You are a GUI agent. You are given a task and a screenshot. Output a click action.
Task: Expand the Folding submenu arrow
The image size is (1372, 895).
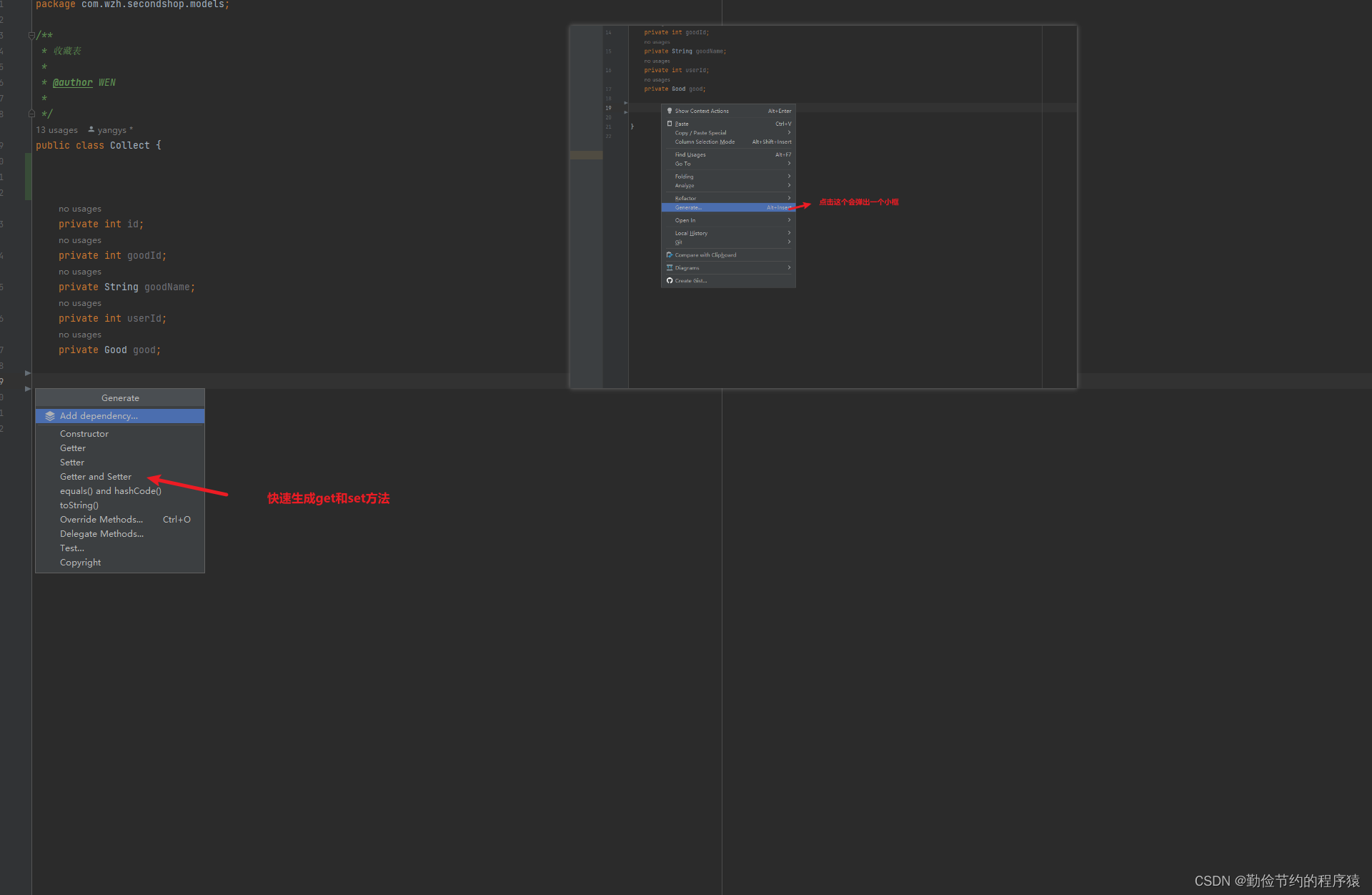click(789, 177)
